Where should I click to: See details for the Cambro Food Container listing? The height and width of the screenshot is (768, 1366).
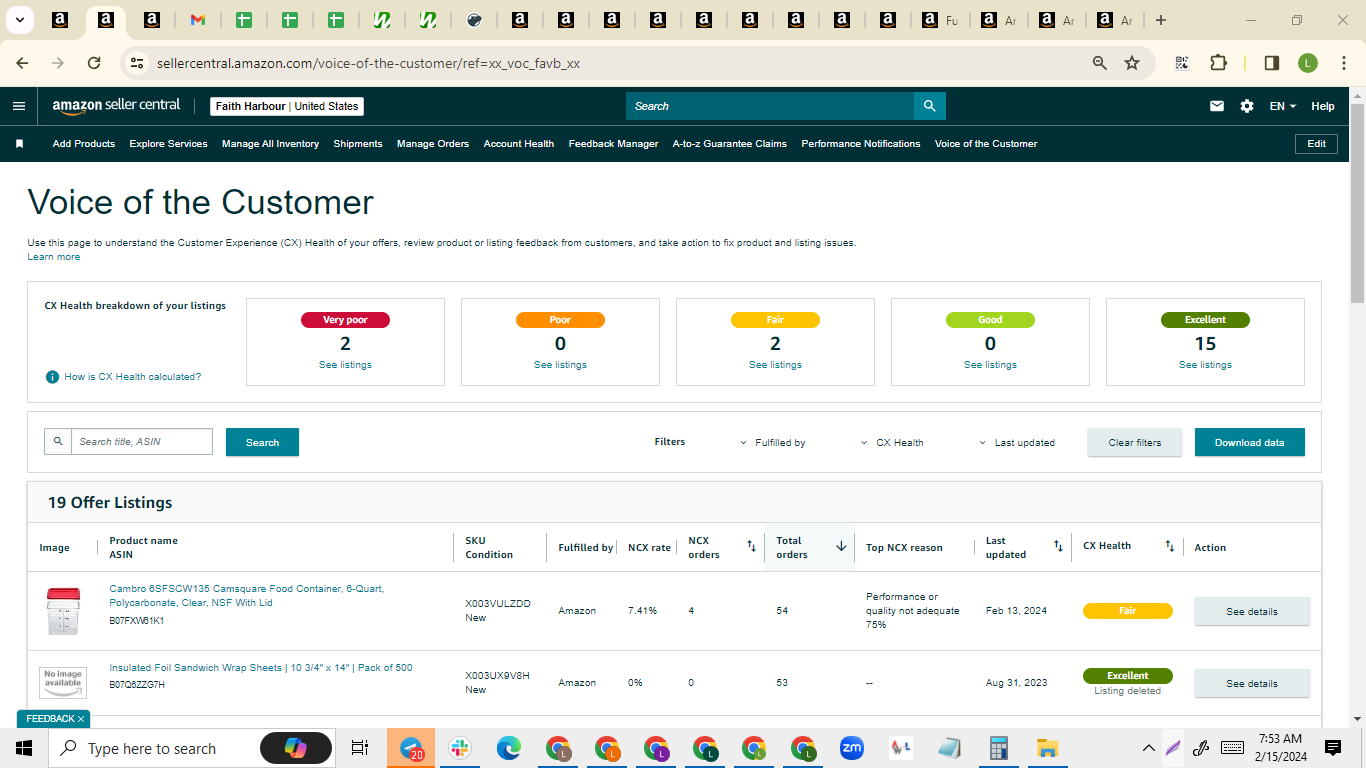[x=1252, y=611]
